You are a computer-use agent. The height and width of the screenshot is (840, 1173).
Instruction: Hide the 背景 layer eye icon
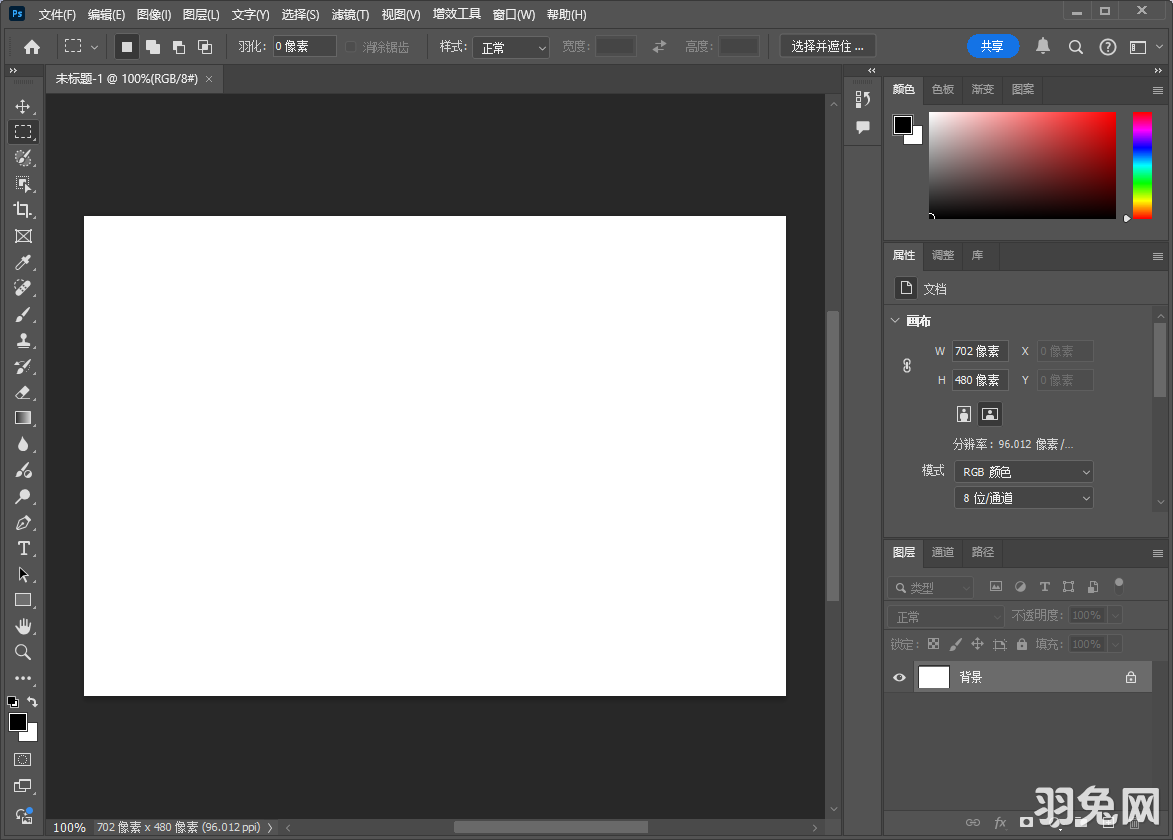tap(899, 678)
